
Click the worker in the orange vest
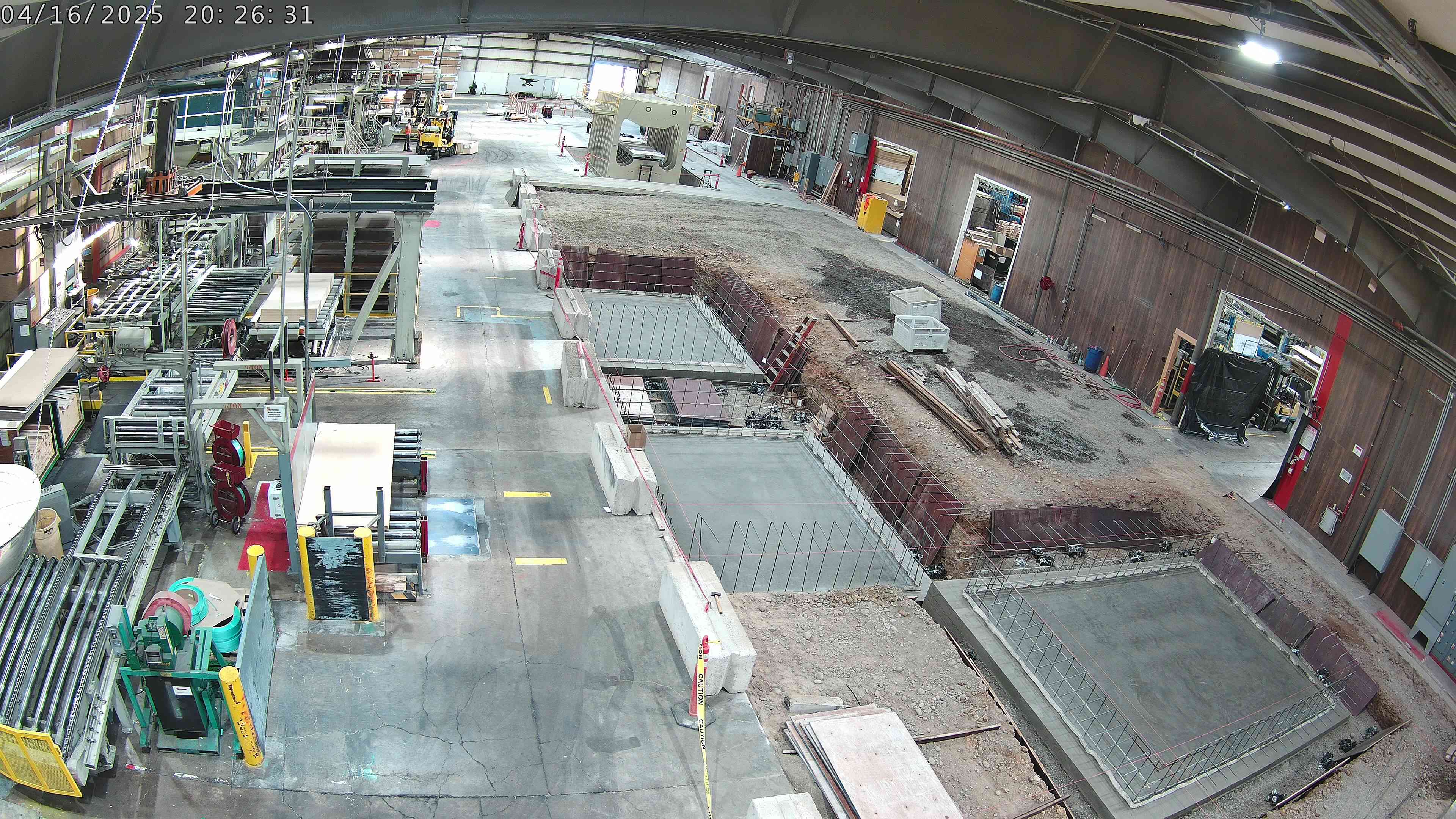coord(407,135)
